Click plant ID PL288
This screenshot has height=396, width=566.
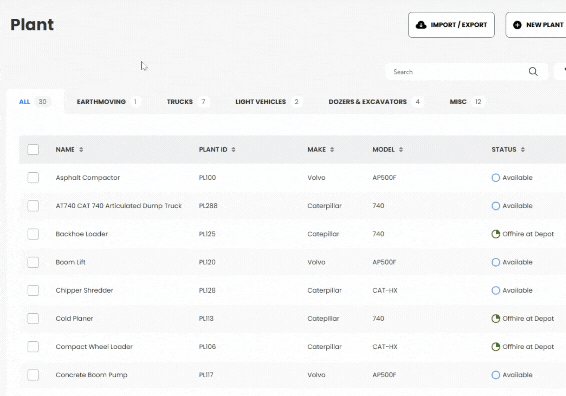[x=208, y=206]
